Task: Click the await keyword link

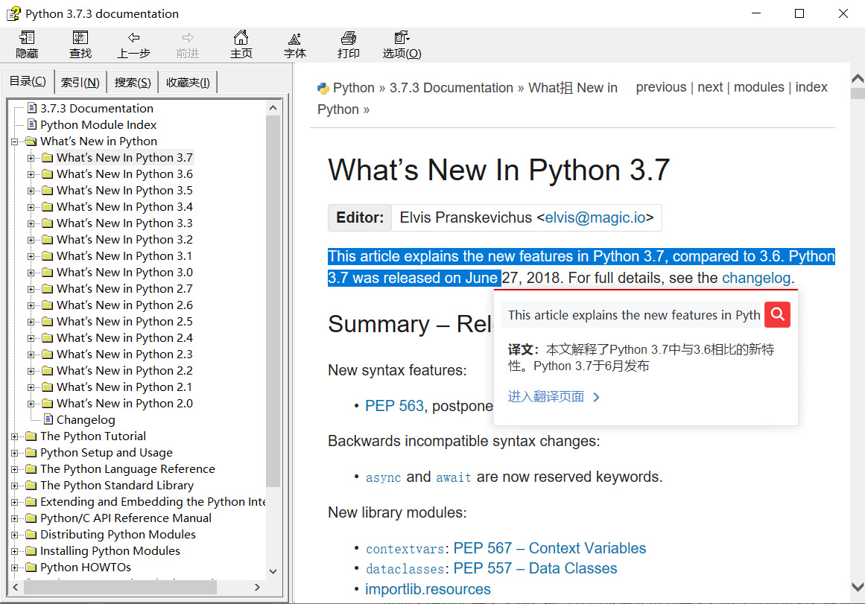Action: 453,478
